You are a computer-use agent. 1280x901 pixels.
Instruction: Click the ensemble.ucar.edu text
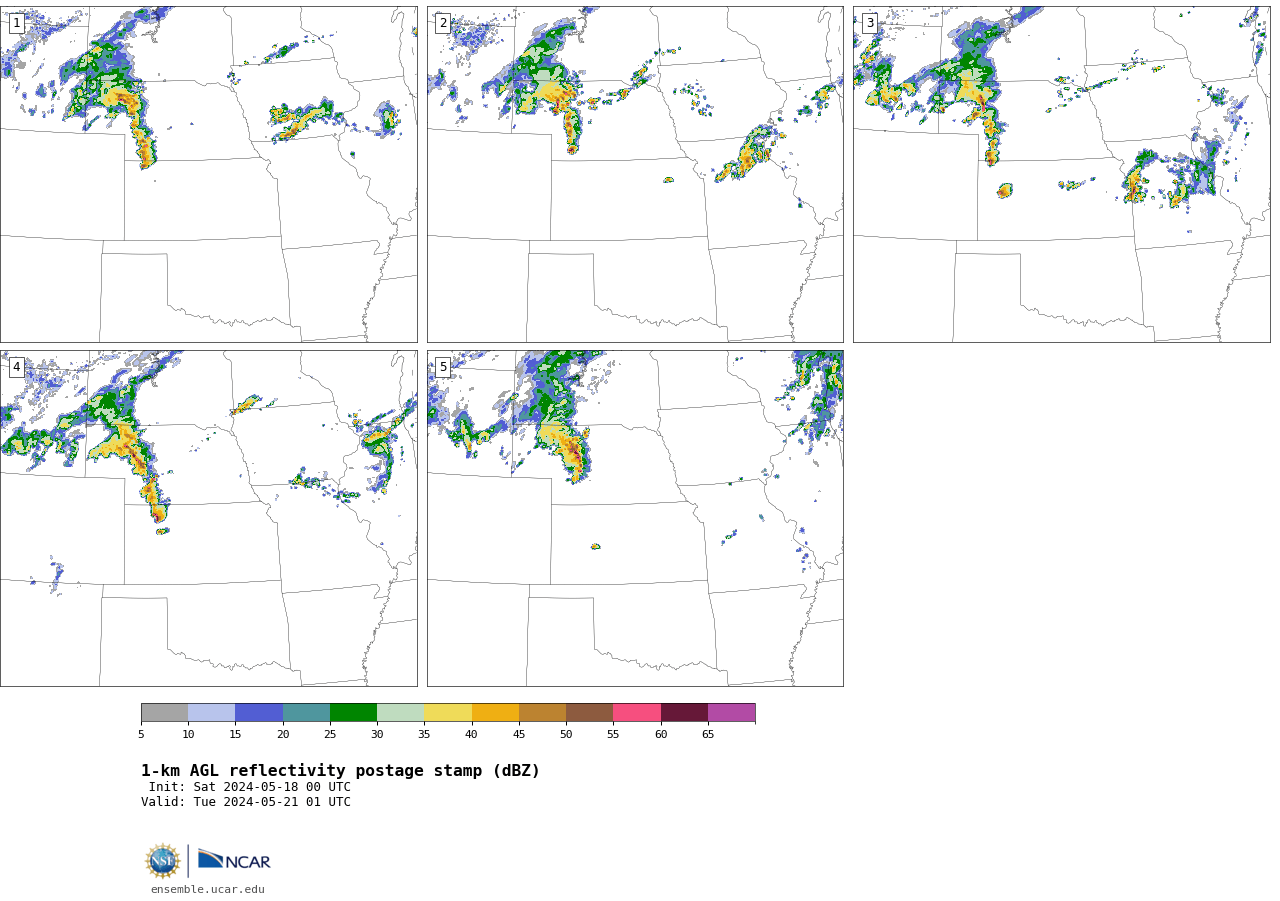(x=208, y=889)
